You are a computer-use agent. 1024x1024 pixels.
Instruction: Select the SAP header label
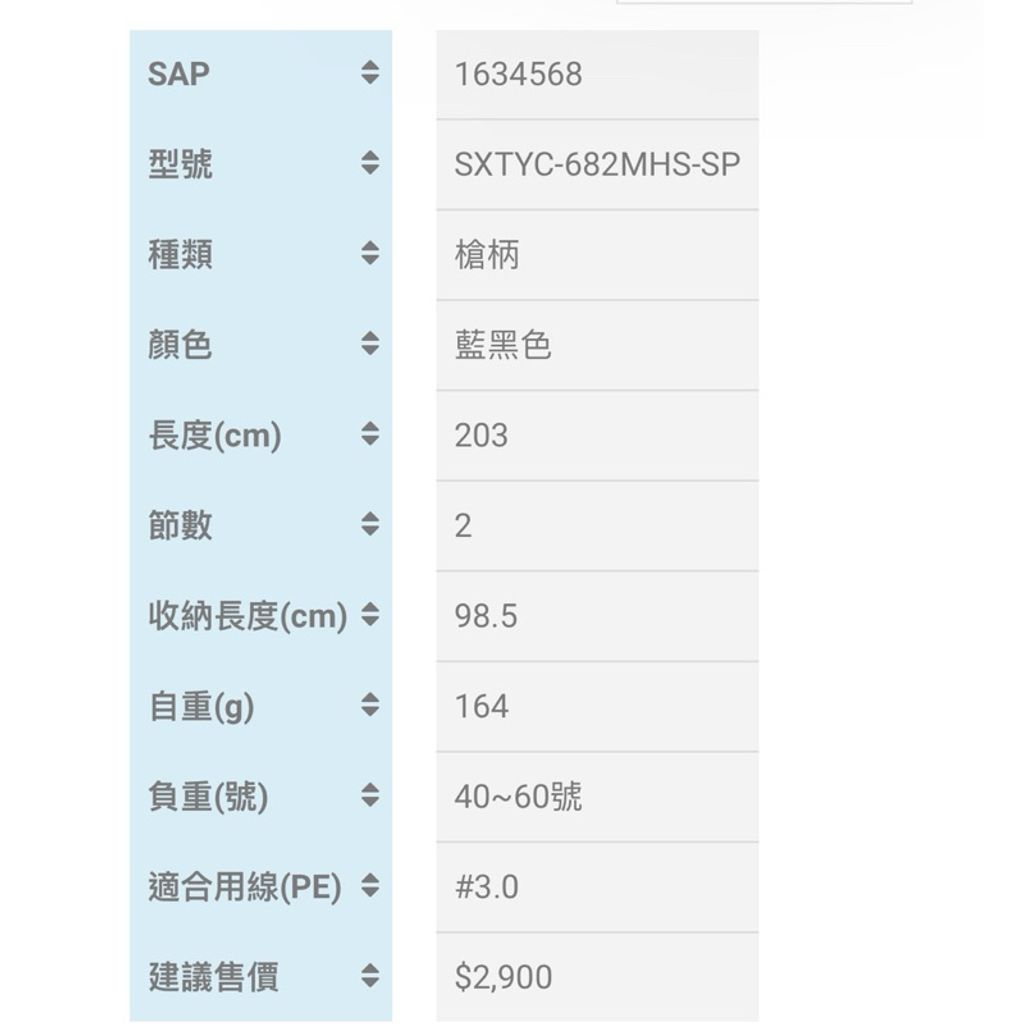pos(179,74)
